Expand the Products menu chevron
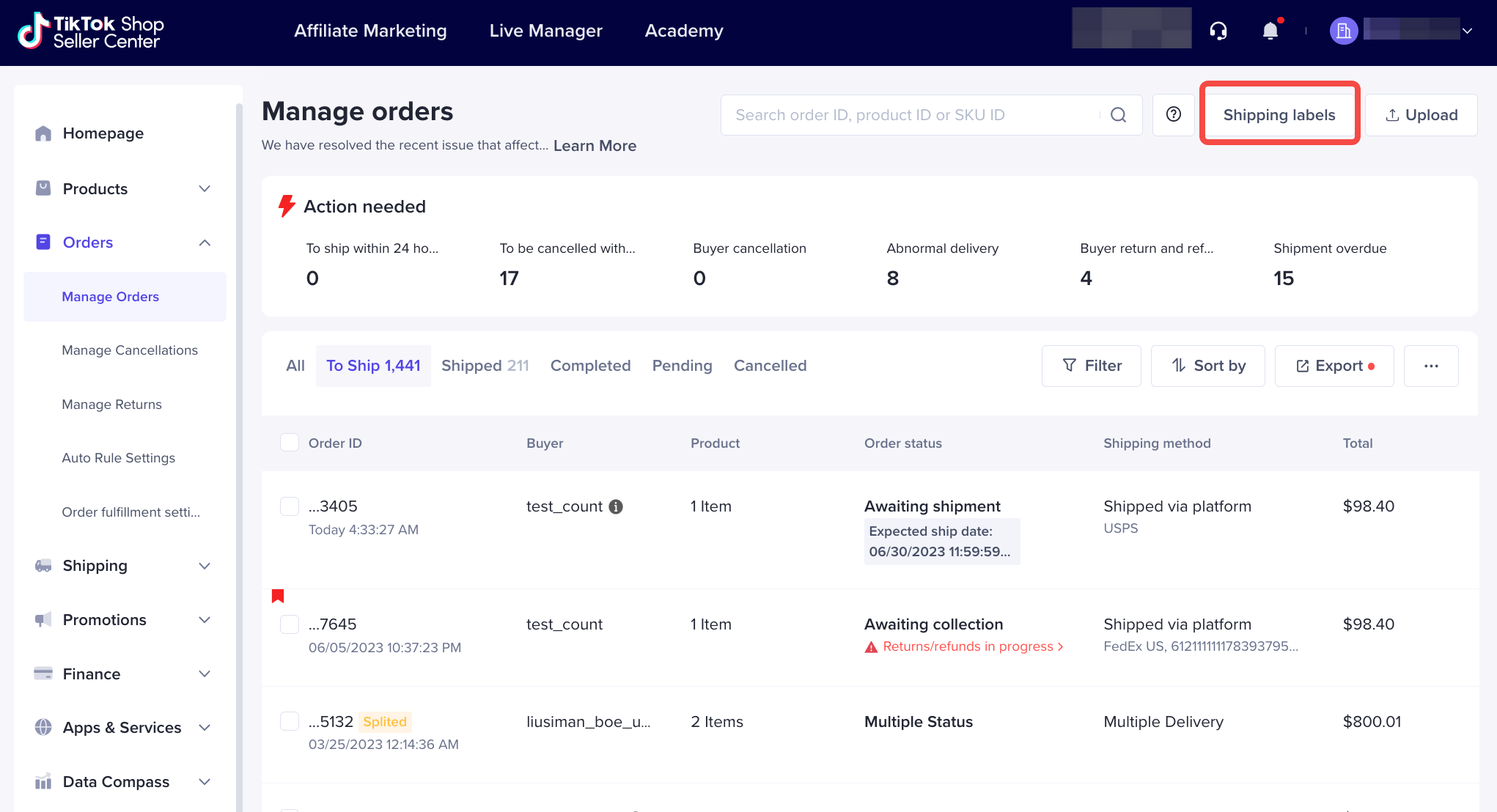1497x812 pixels. click(x=205, y=188)
